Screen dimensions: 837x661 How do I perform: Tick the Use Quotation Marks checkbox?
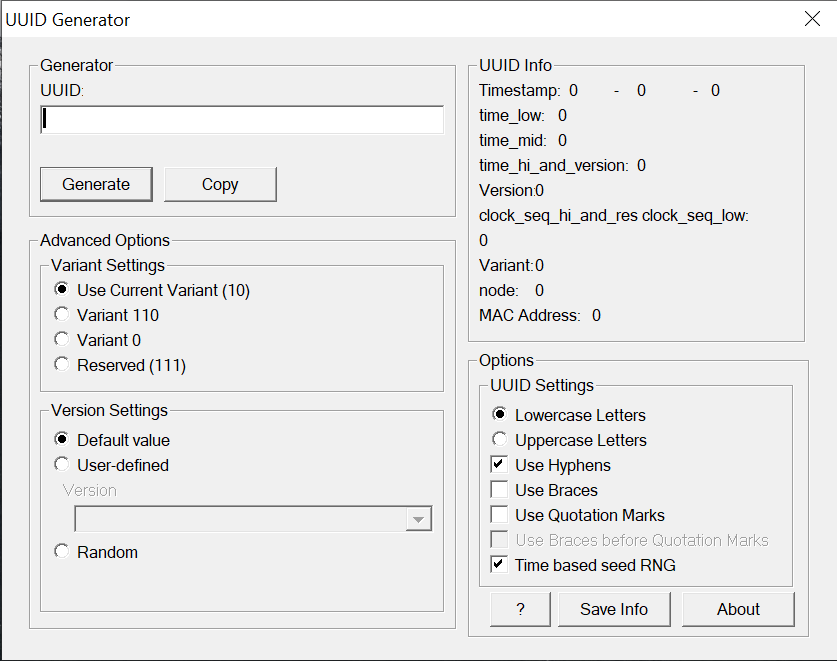click(x=499, y=515)
